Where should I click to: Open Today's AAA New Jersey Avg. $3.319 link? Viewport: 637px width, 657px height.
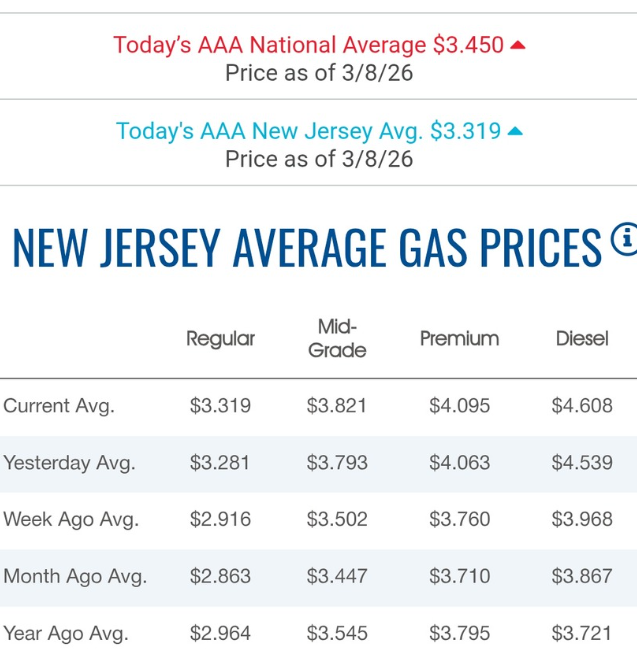click(308, 131)
